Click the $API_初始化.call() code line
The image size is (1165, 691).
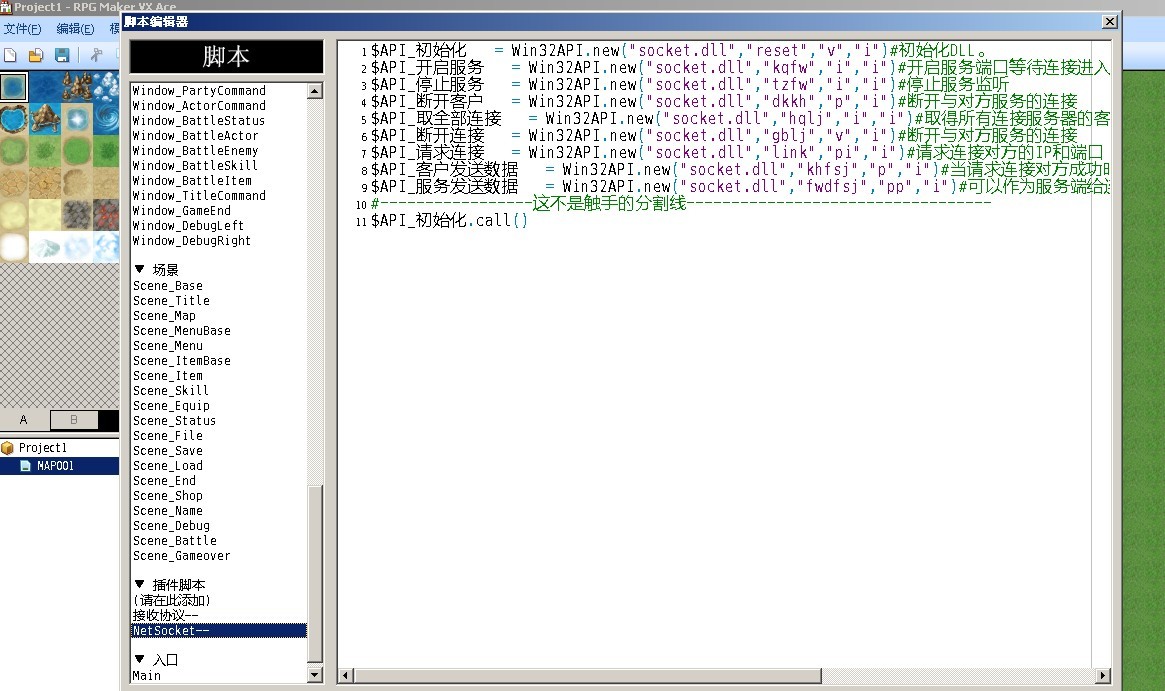(x=450, y=221)
